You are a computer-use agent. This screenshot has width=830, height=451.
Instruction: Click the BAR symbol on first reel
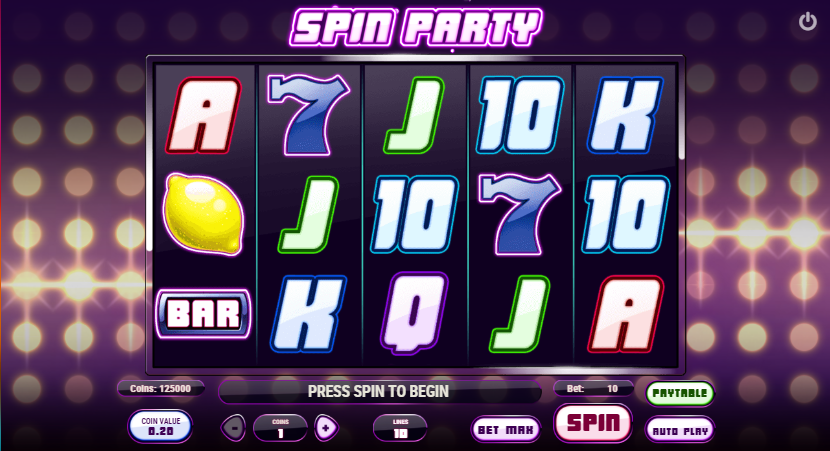coord(204,314)
